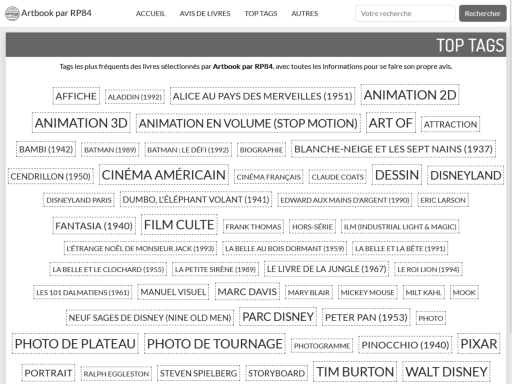Select the Hors-série tag
This screenshot has height=384, width=512.
[x=312, y=227]
